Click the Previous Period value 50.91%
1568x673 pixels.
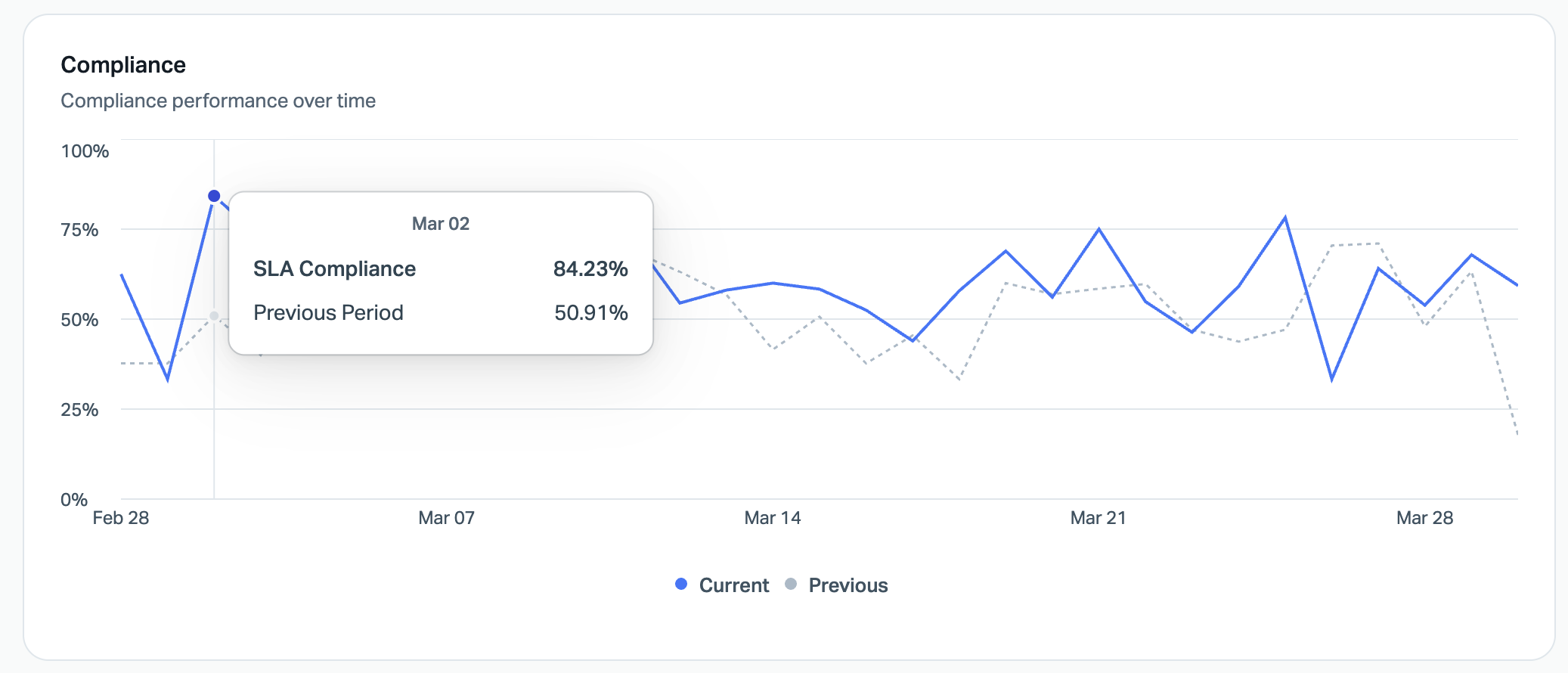[x=591, y=312]
